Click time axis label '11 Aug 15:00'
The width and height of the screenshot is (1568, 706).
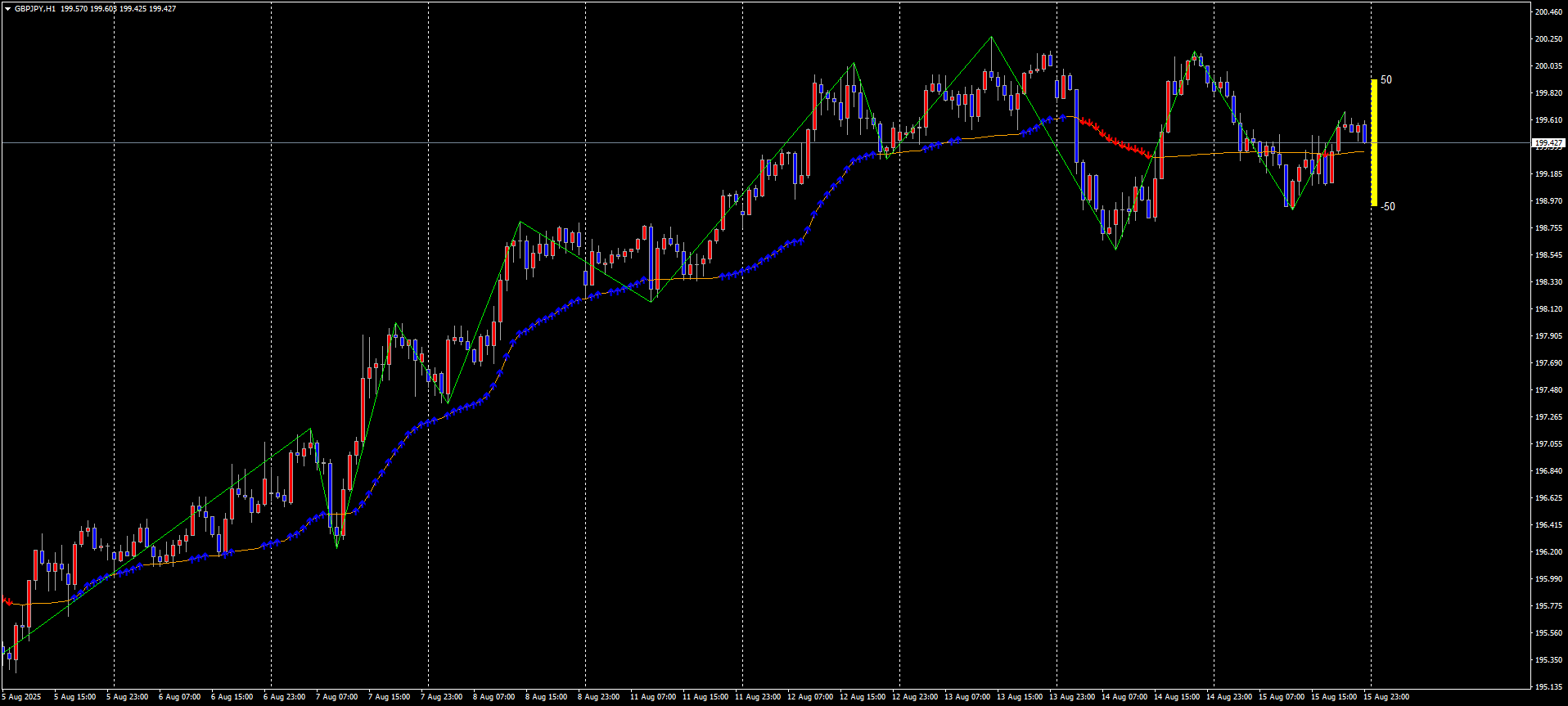coord(705,698)
